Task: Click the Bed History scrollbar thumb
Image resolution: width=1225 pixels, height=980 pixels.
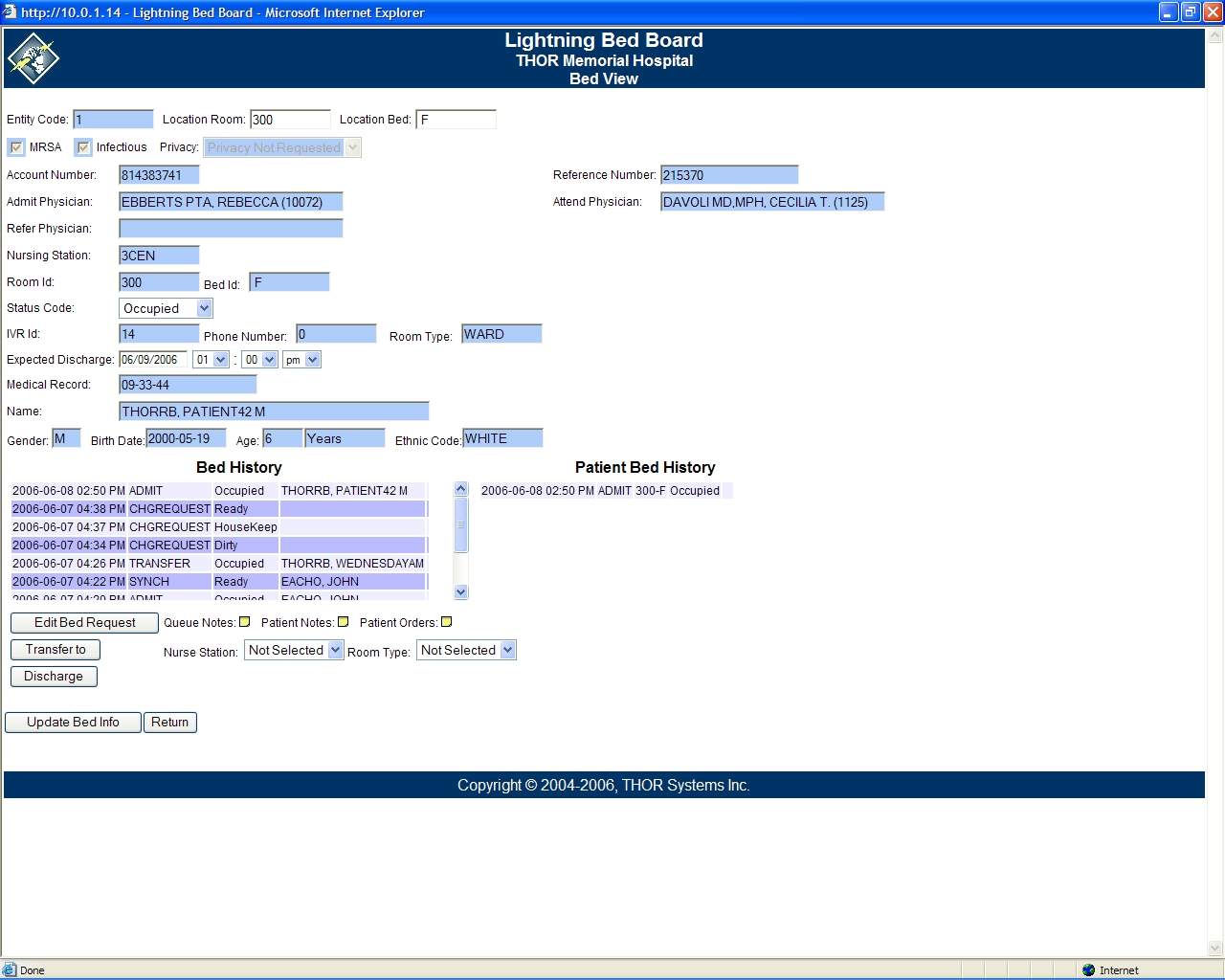Action: click(x=461, y=524)
